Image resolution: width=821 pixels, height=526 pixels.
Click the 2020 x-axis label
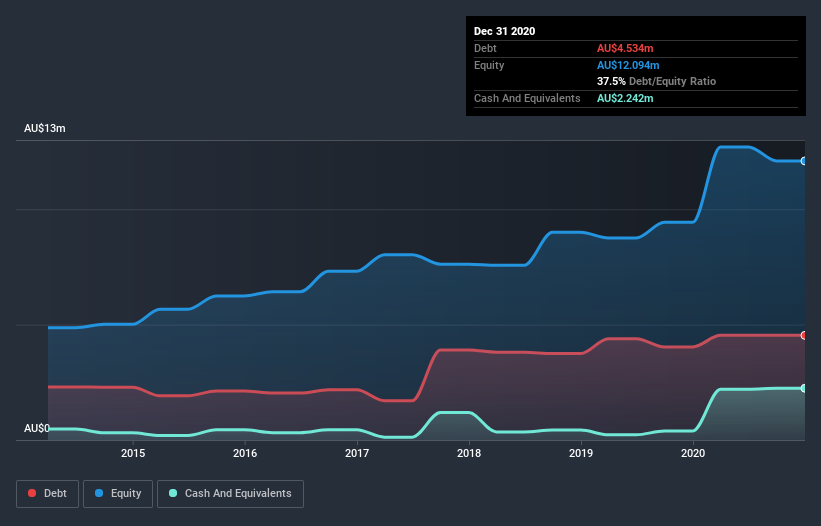point(693,453)
